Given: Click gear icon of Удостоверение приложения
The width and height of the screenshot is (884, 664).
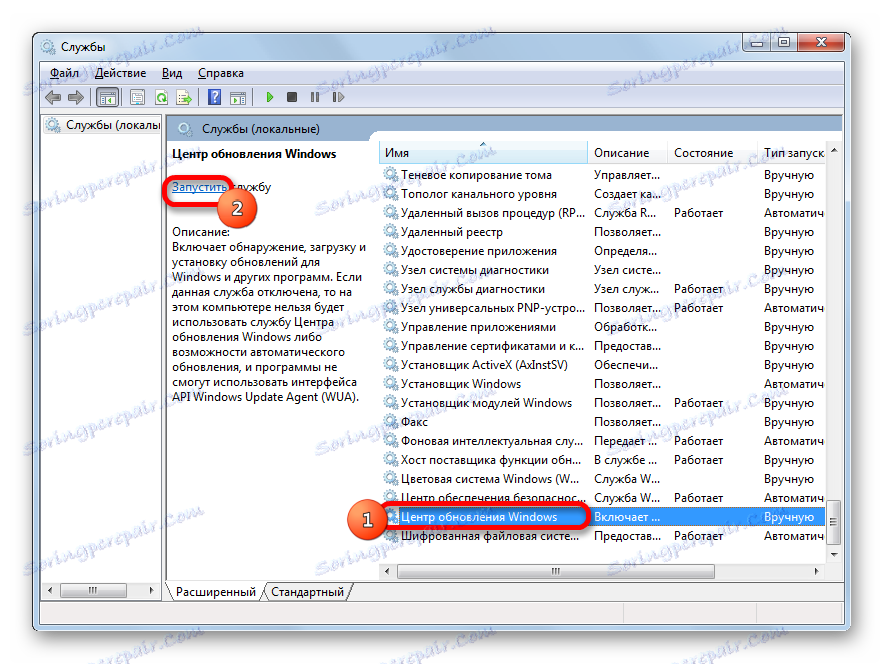Looking at the screenshot, I should click(390, 250).
